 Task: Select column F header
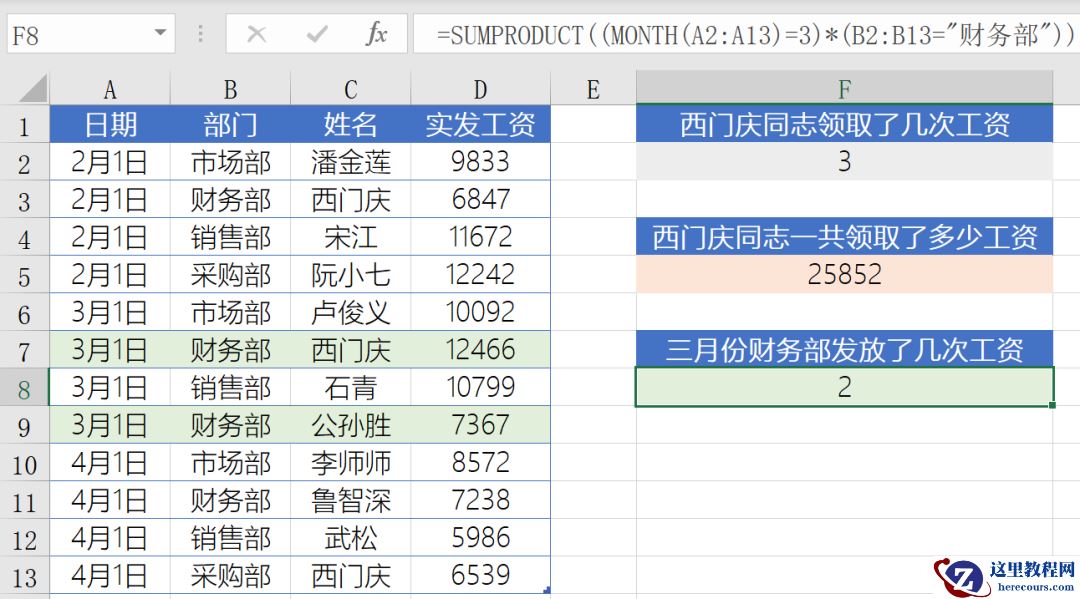point(844,87)
